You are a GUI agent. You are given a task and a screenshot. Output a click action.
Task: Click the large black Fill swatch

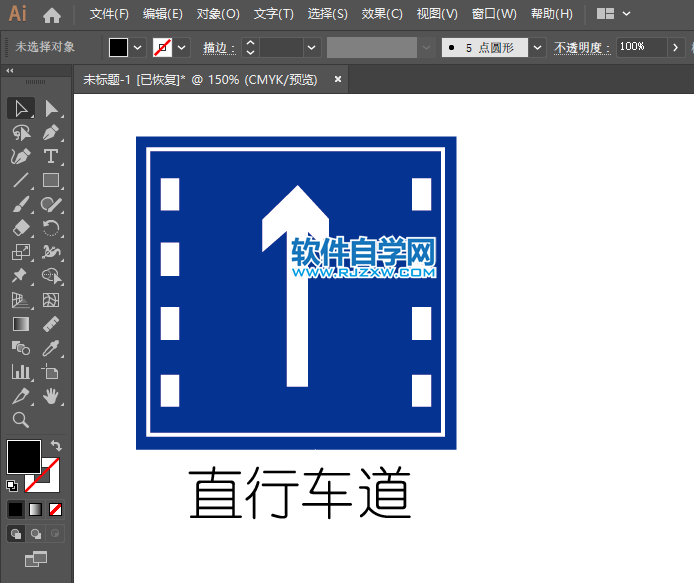(x=23, y=456)
